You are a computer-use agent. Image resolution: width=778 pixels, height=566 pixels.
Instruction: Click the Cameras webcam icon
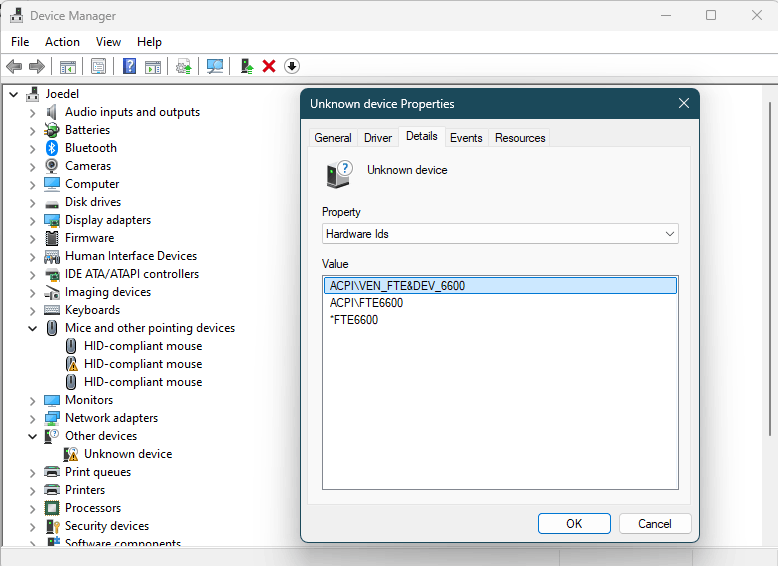(52, 166)
